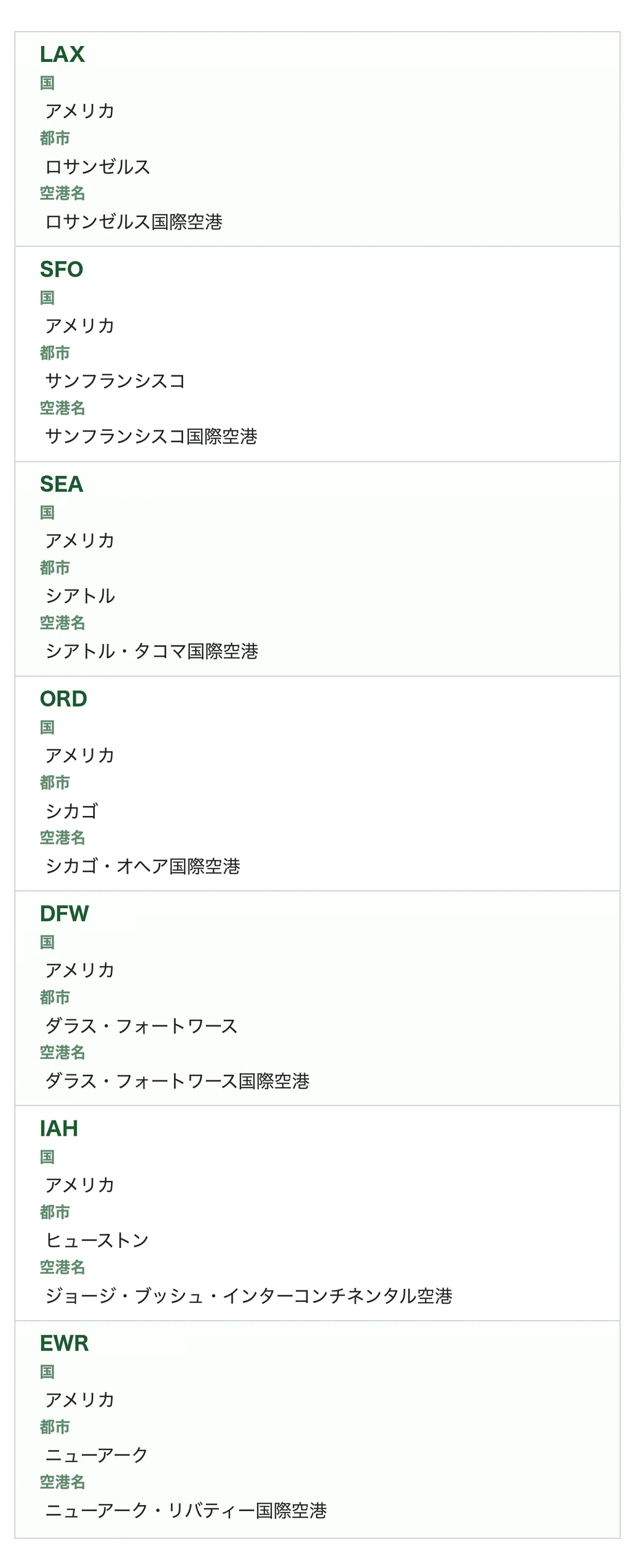Click the city ロサンゼルス under LAX

point(98,167)
